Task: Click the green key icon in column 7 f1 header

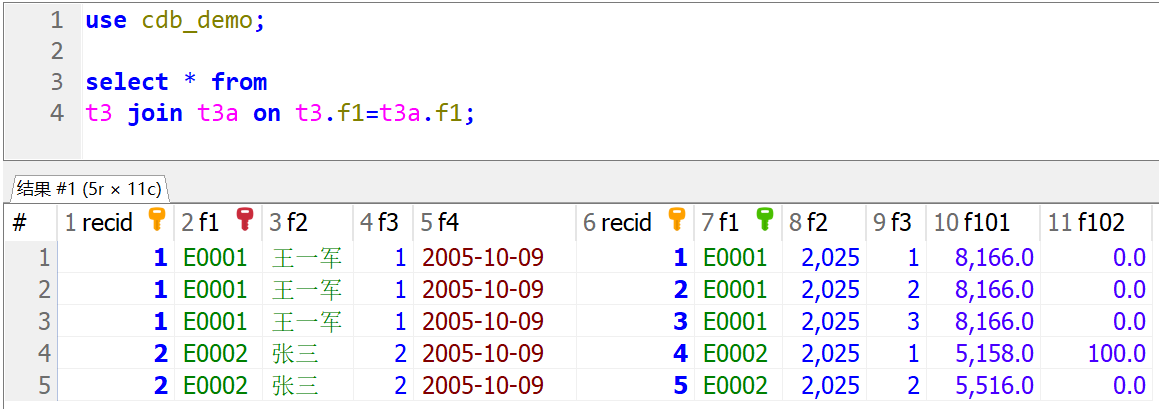Action: (765, 221)
